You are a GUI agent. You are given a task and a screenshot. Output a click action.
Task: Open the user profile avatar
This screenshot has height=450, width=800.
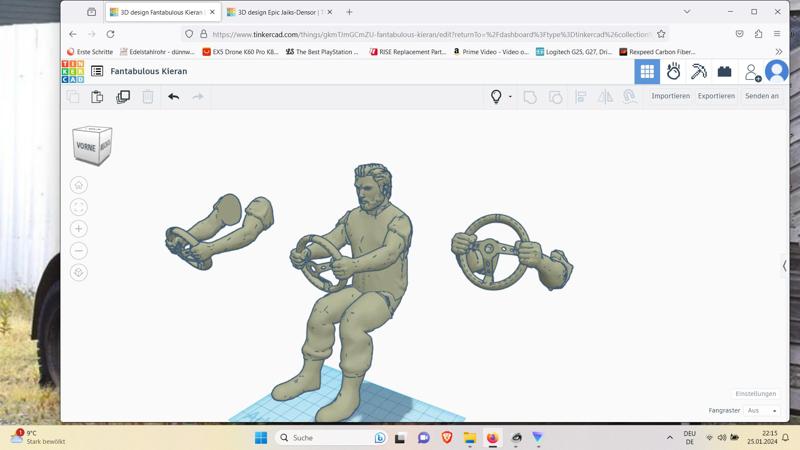[777, 71]
